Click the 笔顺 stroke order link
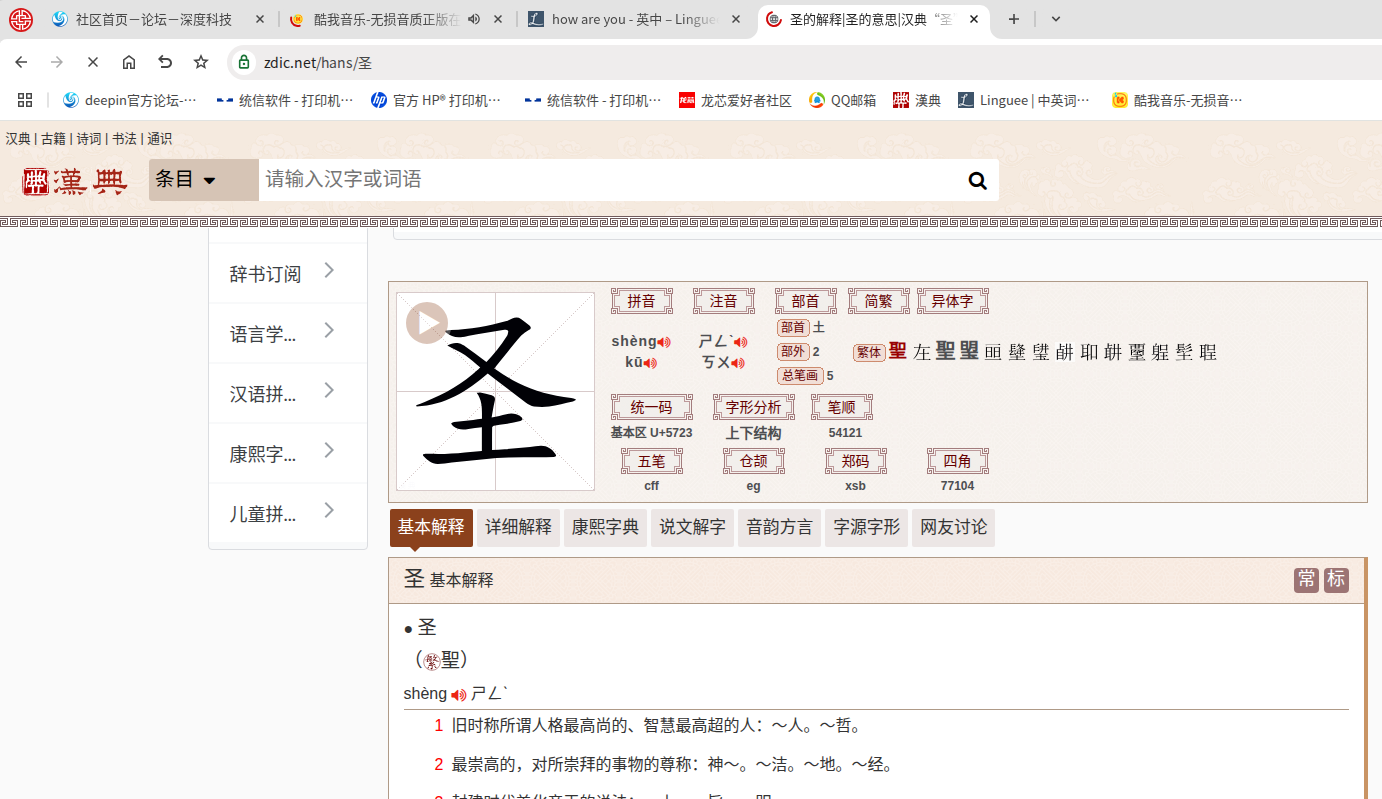This screenshot has width=1382, height=799. coord(841,407)
